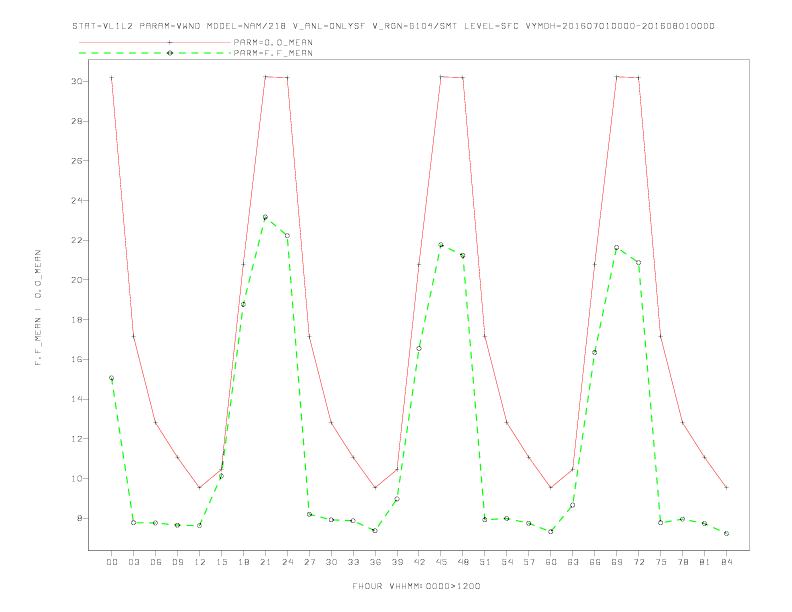Click the x-axis hour label 36
Viewport: 792px width, 612px height.
coord(375,562)
